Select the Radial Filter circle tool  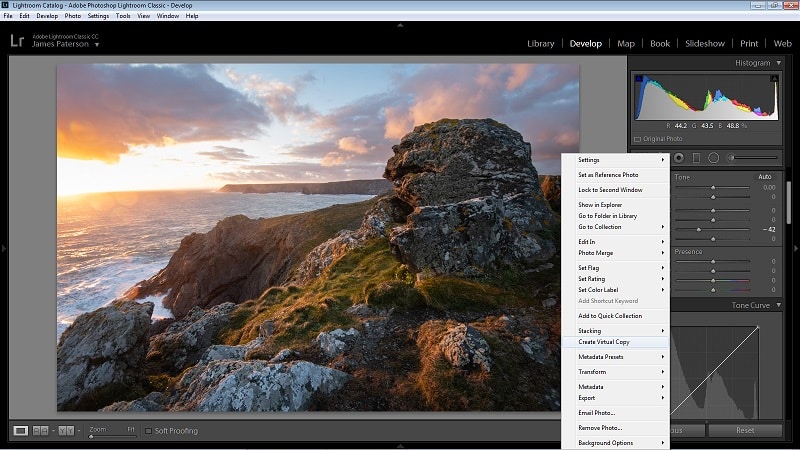pos(713,158)
